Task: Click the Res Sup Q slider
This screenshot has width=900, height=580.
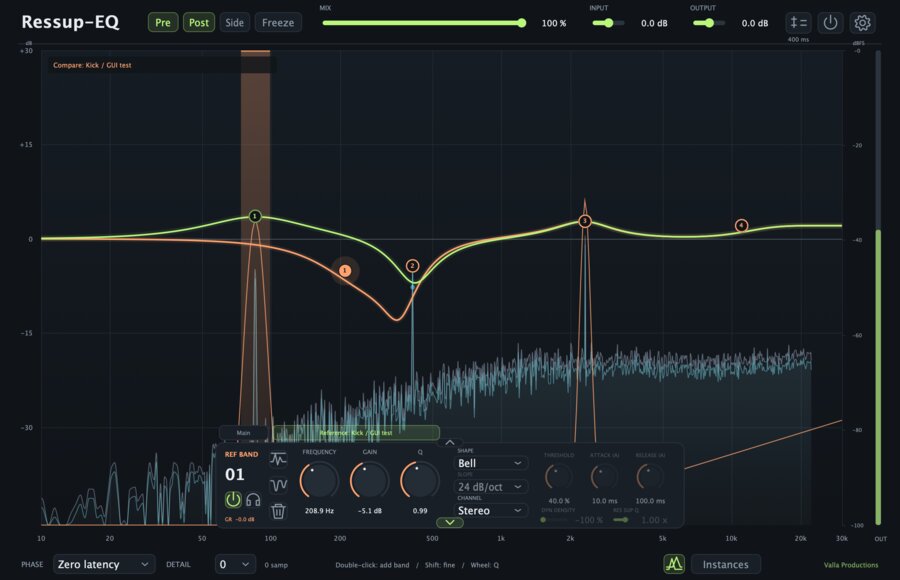Action: (x=620, y=520)
